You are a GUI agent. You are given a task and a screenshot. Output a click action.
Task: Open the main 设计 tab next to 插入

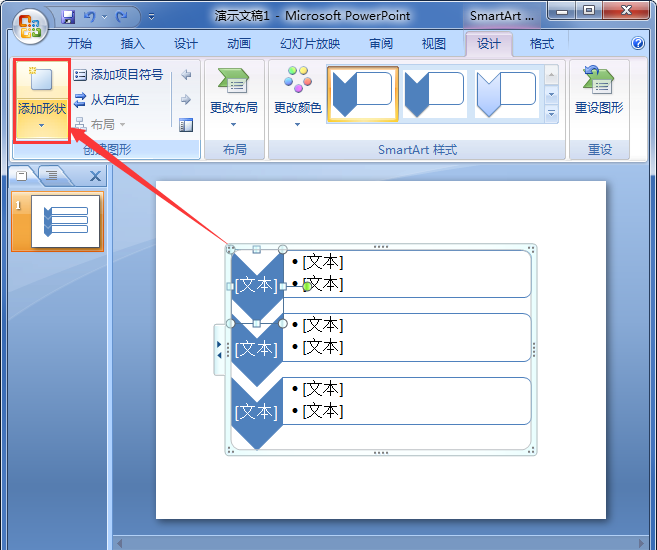pyautogui.click(x=186, y=44)
